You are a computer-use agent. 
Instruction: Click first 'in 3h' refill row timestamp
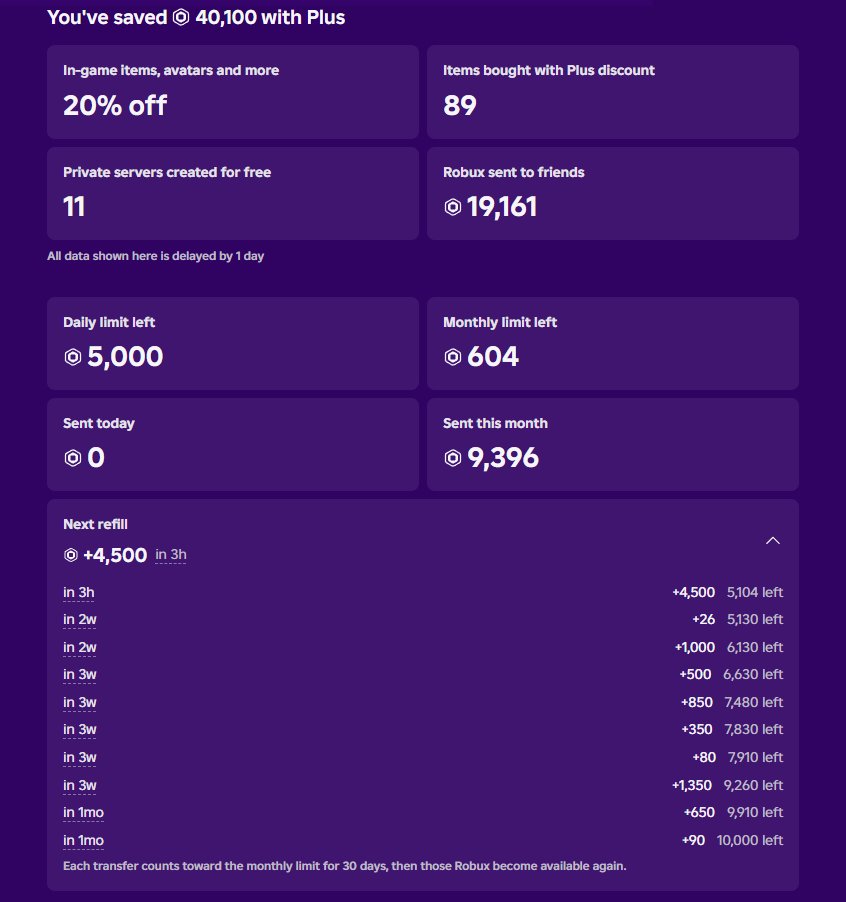[79, 593]
